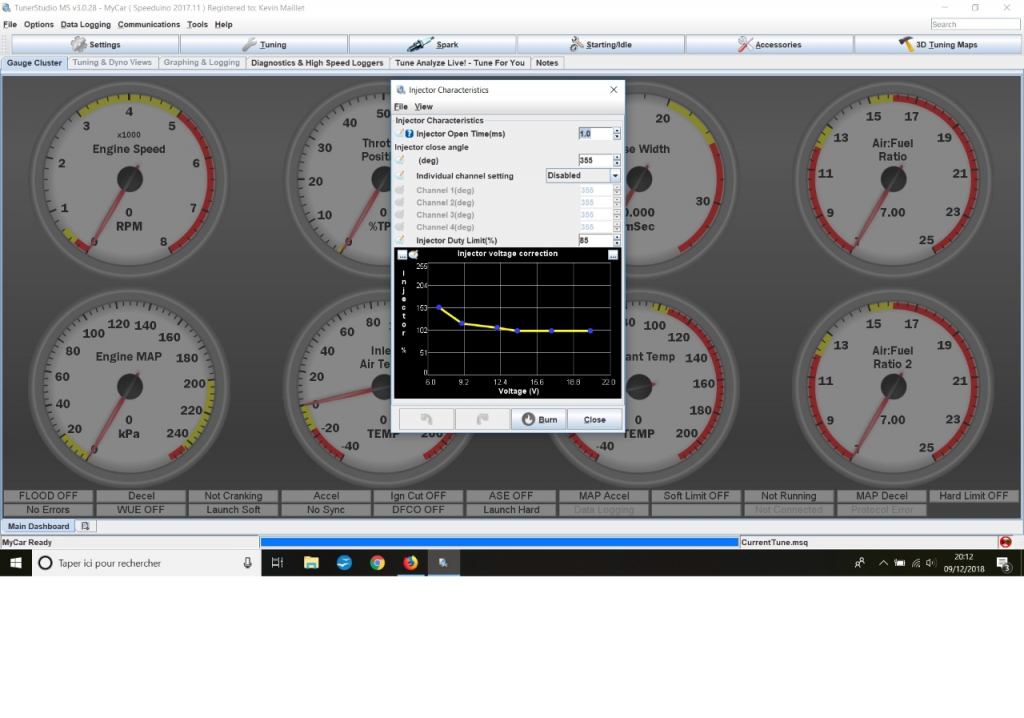This screenshot has height=718, width=1024.
Task: Decrease injector close angle with down arrow
Action: click(616, 163)
